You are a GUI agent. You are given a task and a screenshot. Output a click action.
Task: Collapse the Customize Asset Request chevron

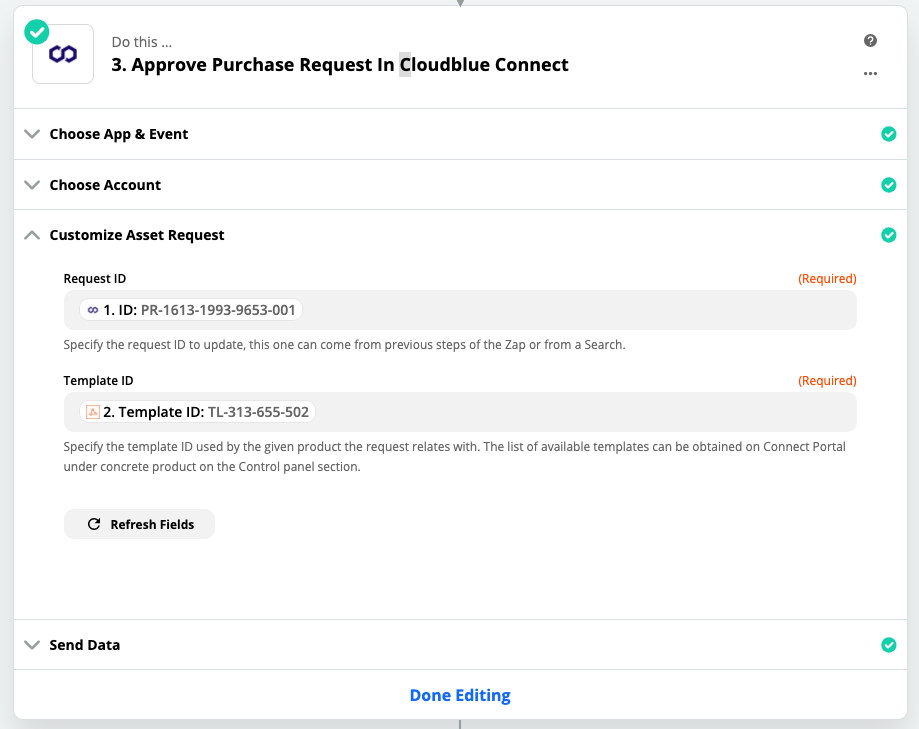click(x=32, y=235)
